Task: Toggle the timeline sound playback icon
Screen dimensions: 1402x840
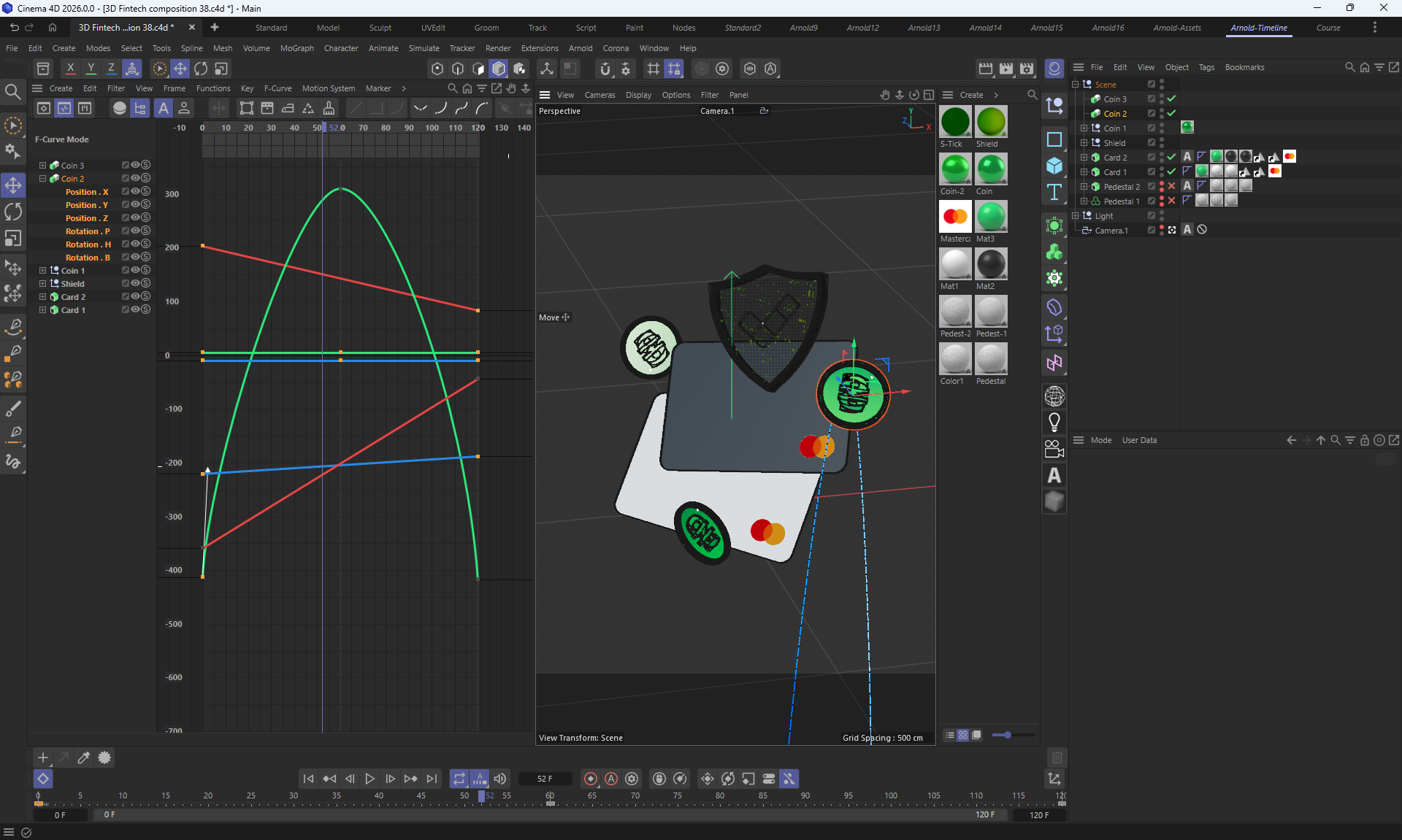Action: click(500, 779)
